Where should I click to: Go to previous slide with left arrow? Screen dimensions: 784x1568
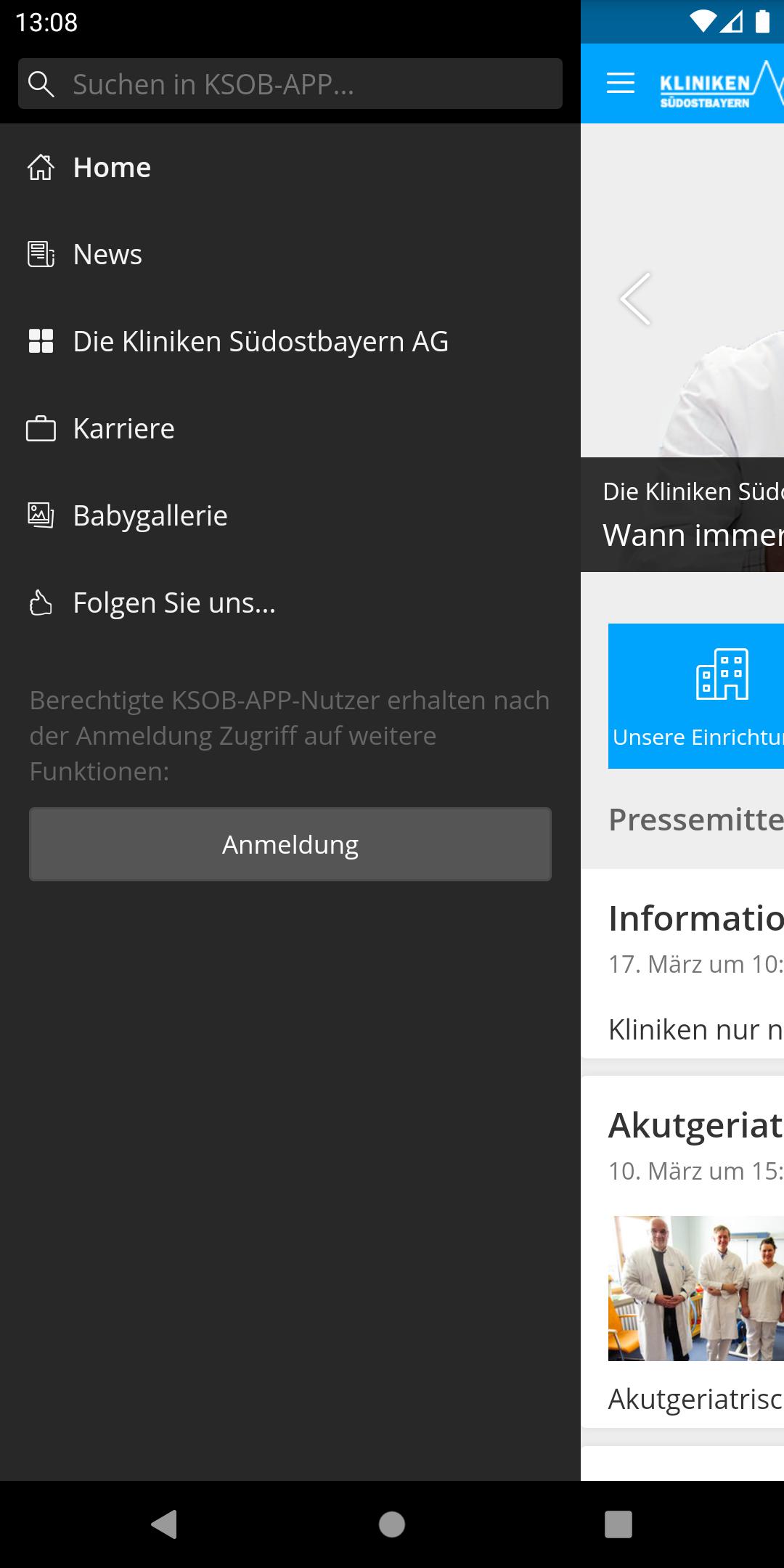[x=635, y=298]
